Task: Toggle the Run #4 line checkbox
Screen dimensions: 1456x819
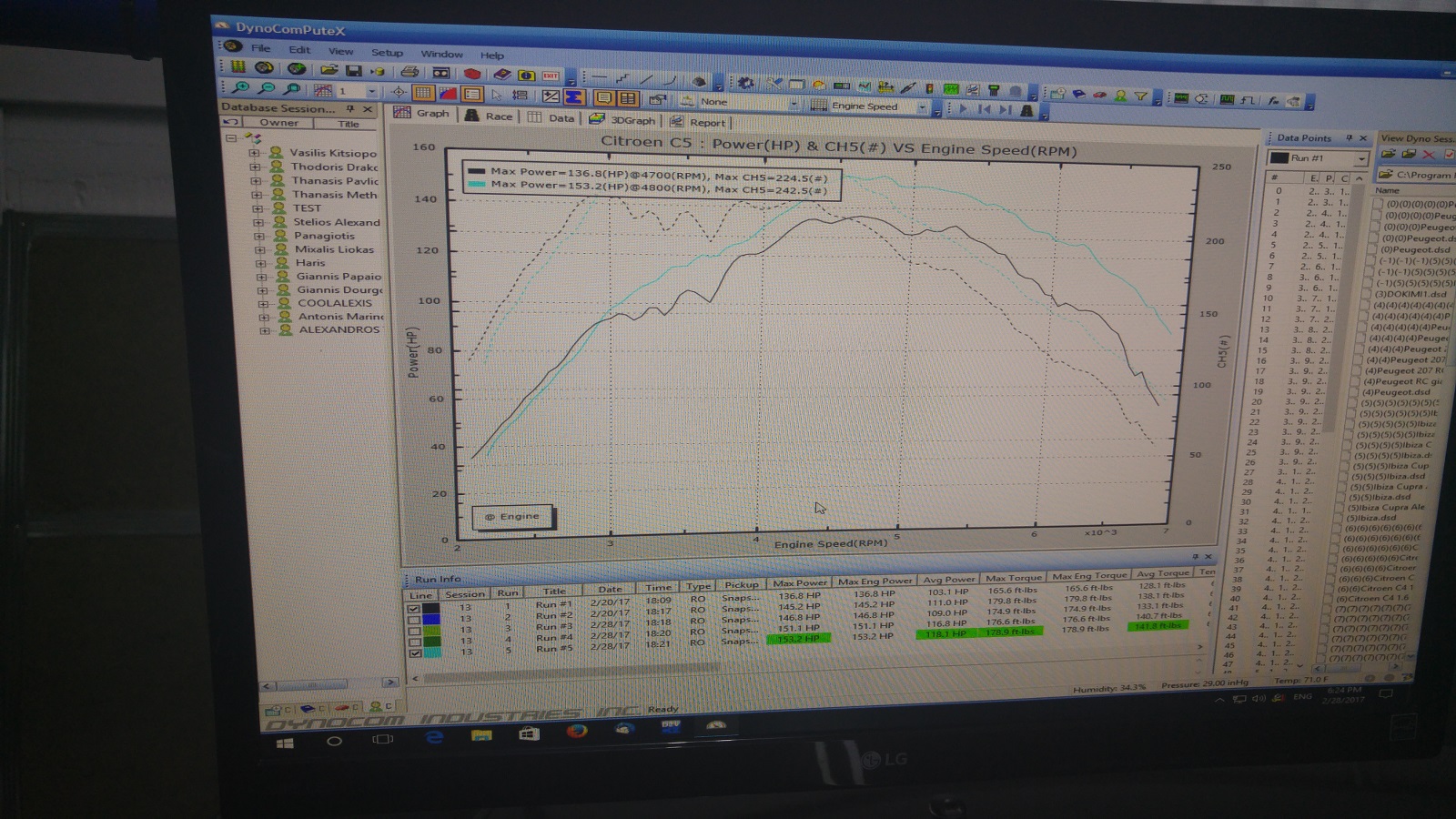Action: [415, 642]
